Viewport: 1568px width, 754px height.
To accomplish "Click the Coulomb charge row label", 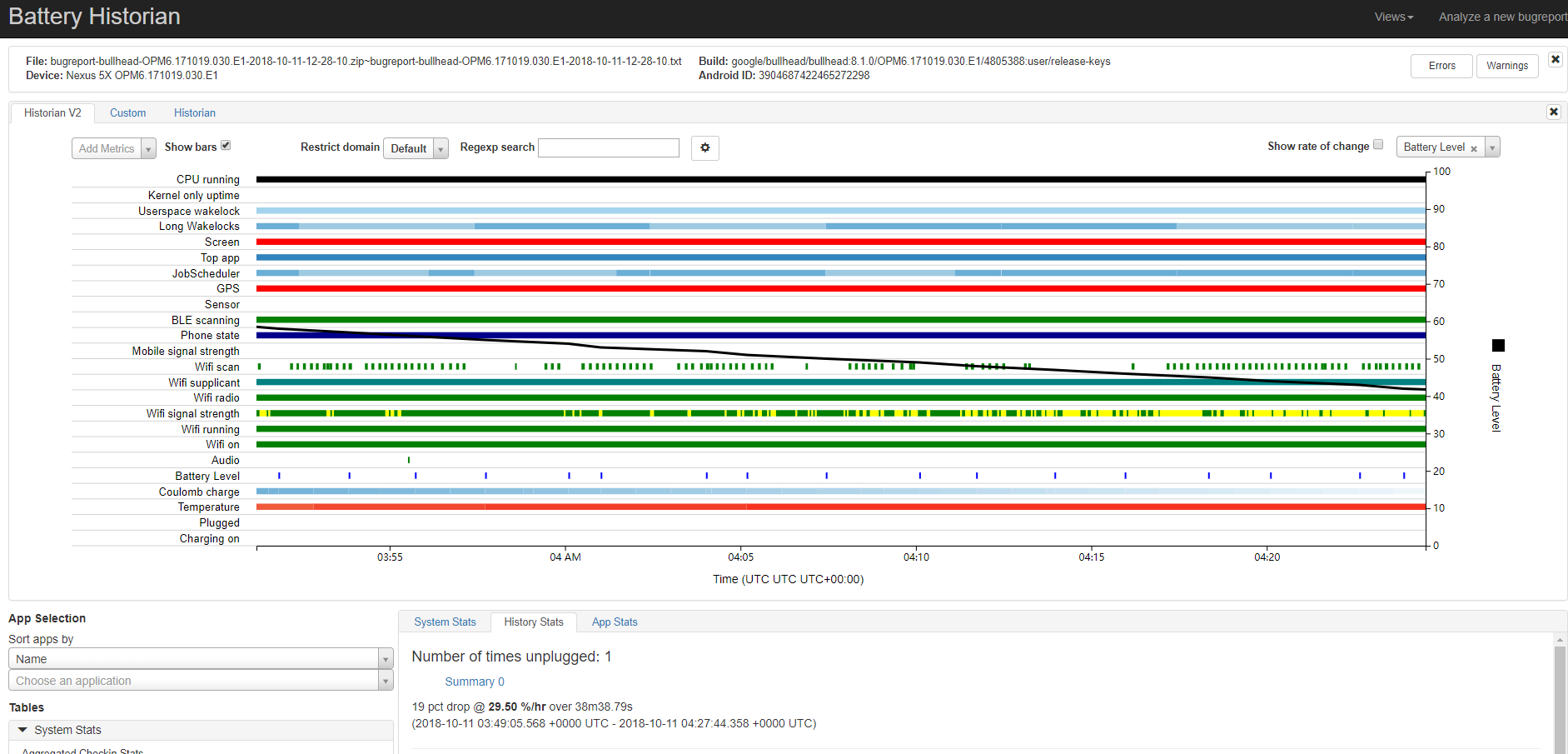I will [x=199, y=492].
